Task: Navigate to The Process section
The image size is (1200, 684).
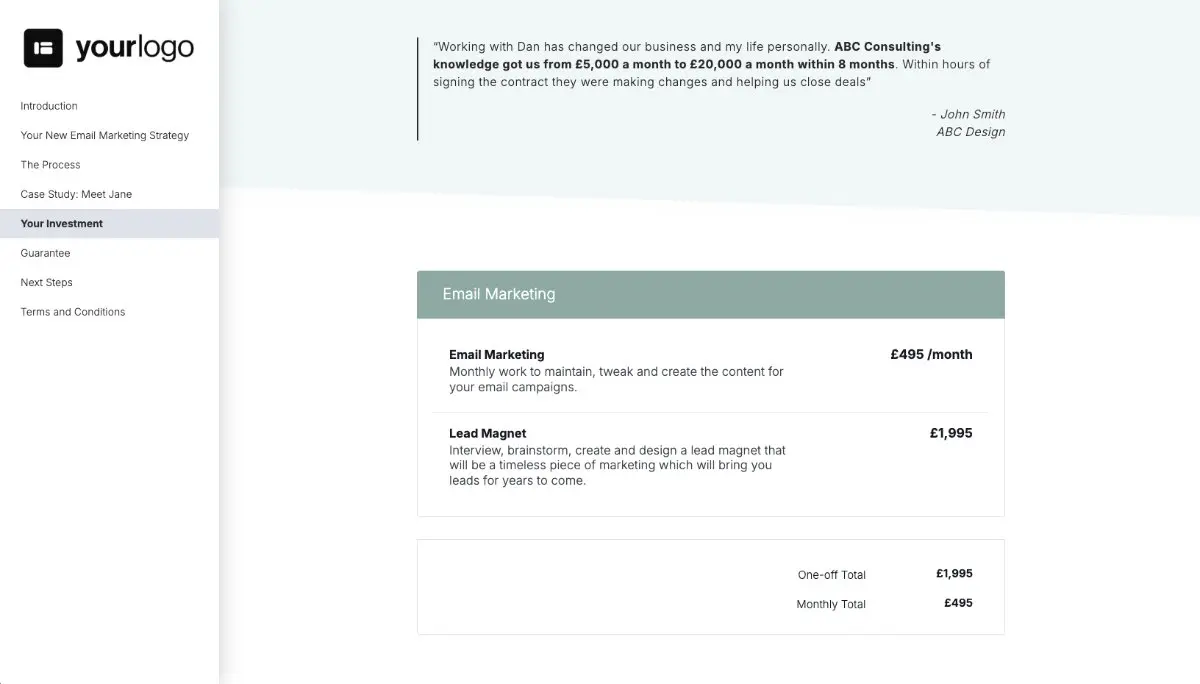Action: [x=50, y=164]
